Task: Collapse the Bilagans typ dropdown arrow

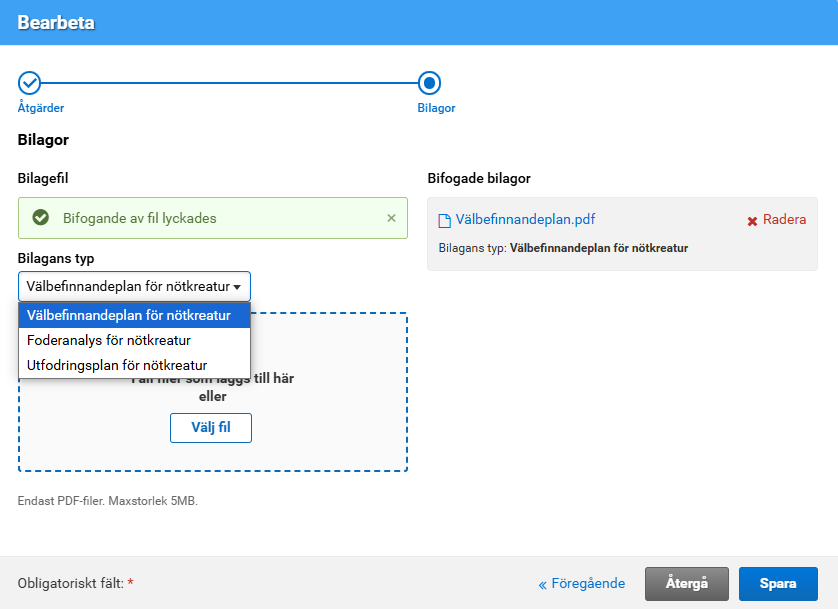Action: [x=238, y=287]
